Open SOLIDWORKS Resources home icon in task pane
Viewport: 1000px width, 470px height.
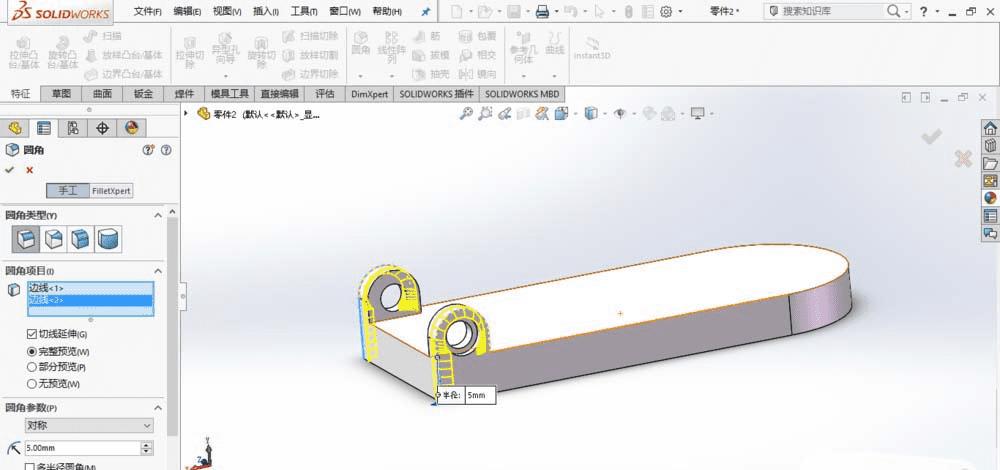click(x=990, y=127)
